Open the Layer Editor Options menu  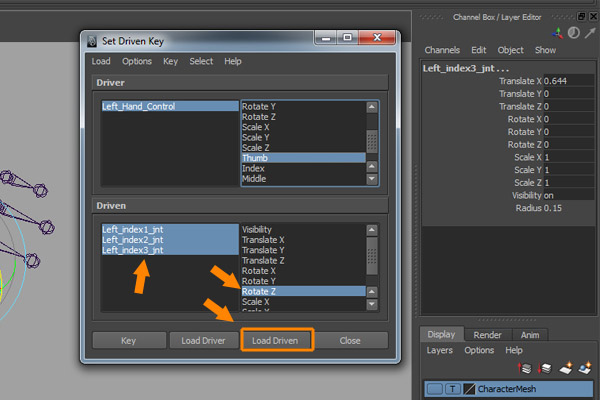tap(479, 350)
